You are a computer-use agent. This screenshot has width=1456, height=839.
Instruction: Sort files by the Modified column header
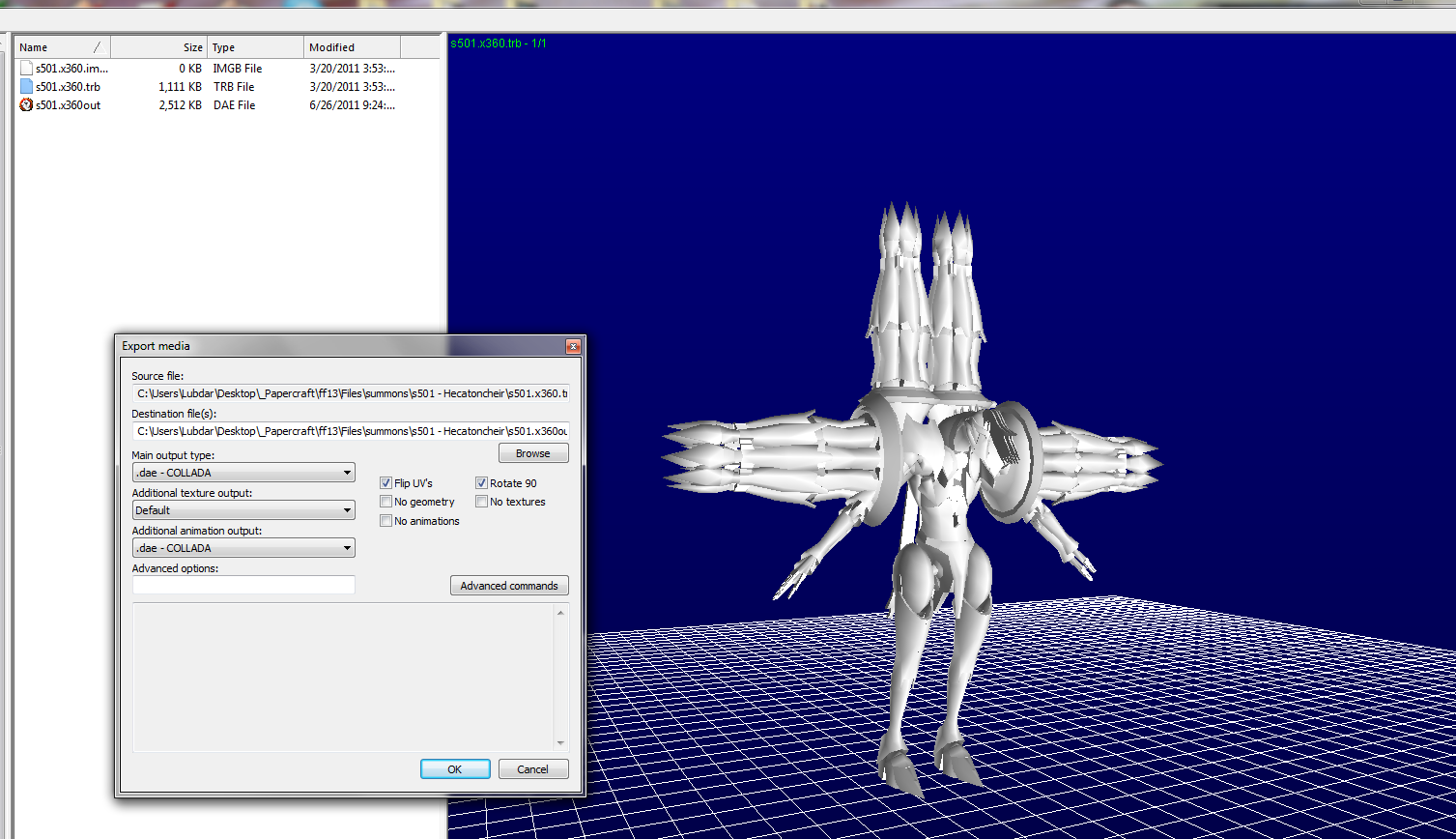(353, 47)
